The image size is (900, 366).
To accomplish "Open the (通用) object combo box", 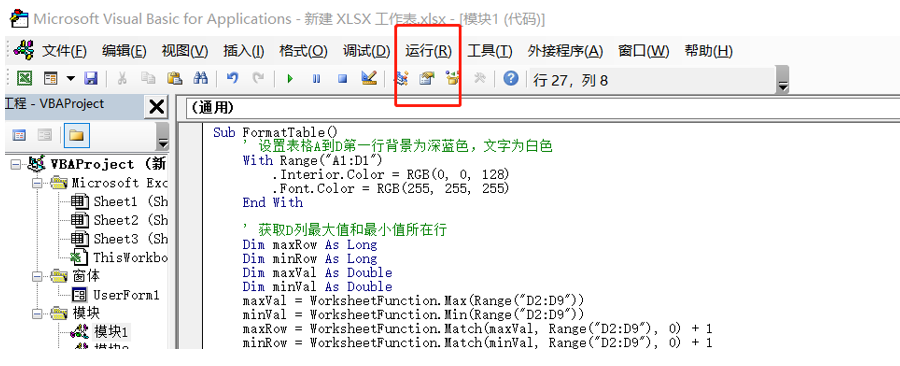I will [543, 108].
